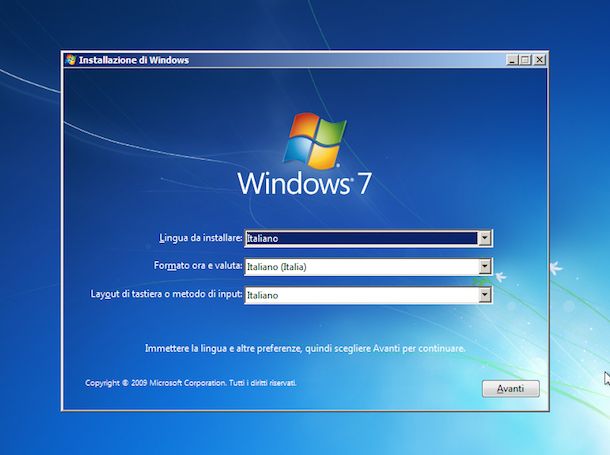Click the Lingua da installare label
Screen dimensions: 610x455
coord(201,238)
